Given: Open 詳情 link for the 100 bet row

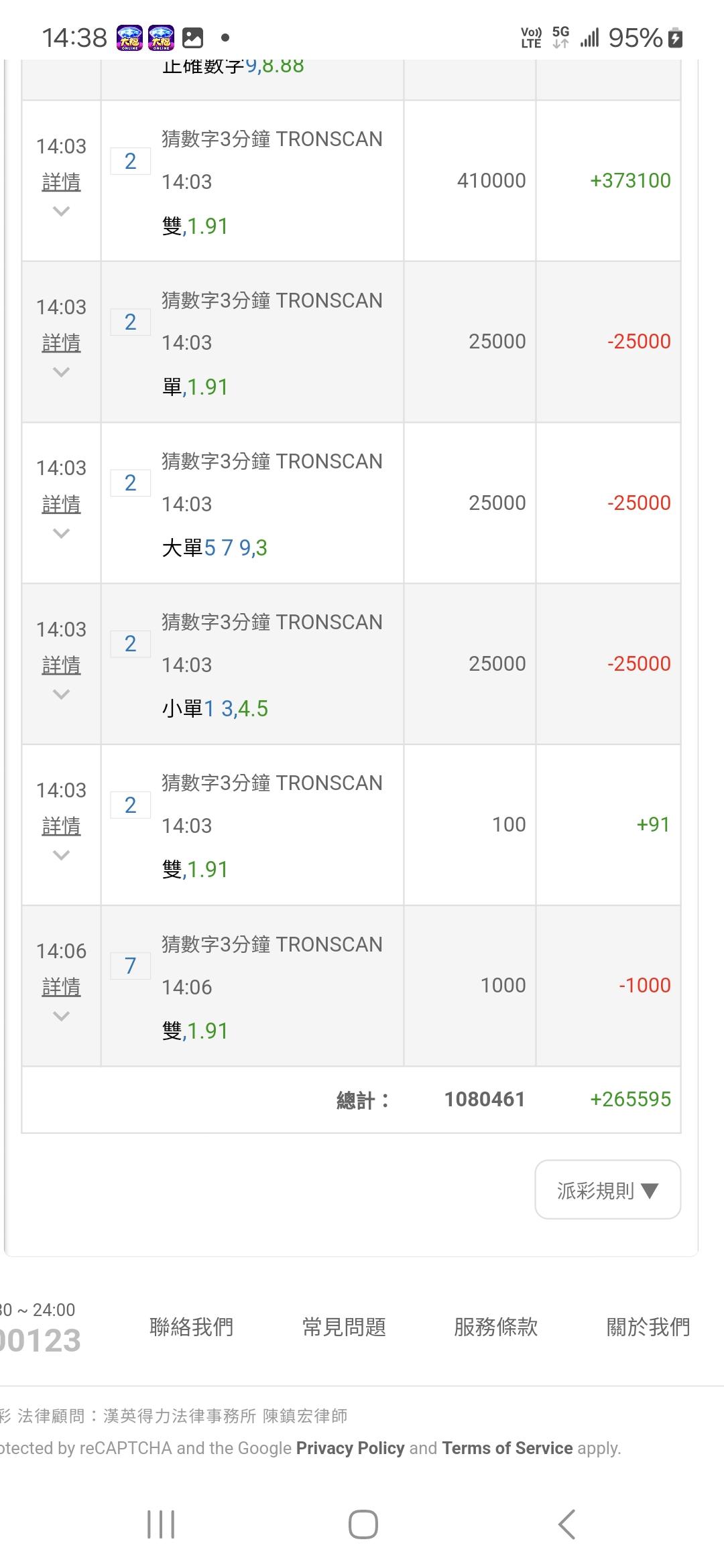Looking at the screenshot, I should [61, 826].
